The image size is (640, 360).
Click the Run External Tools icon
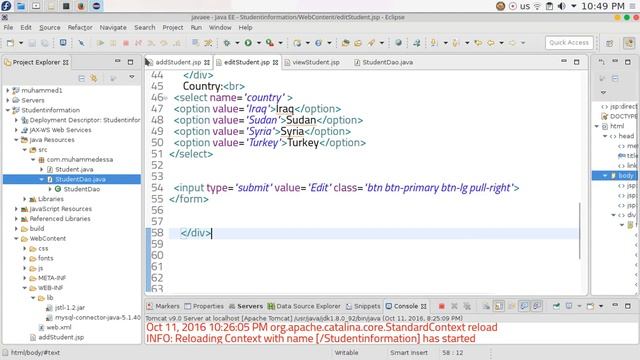[270, 43]
